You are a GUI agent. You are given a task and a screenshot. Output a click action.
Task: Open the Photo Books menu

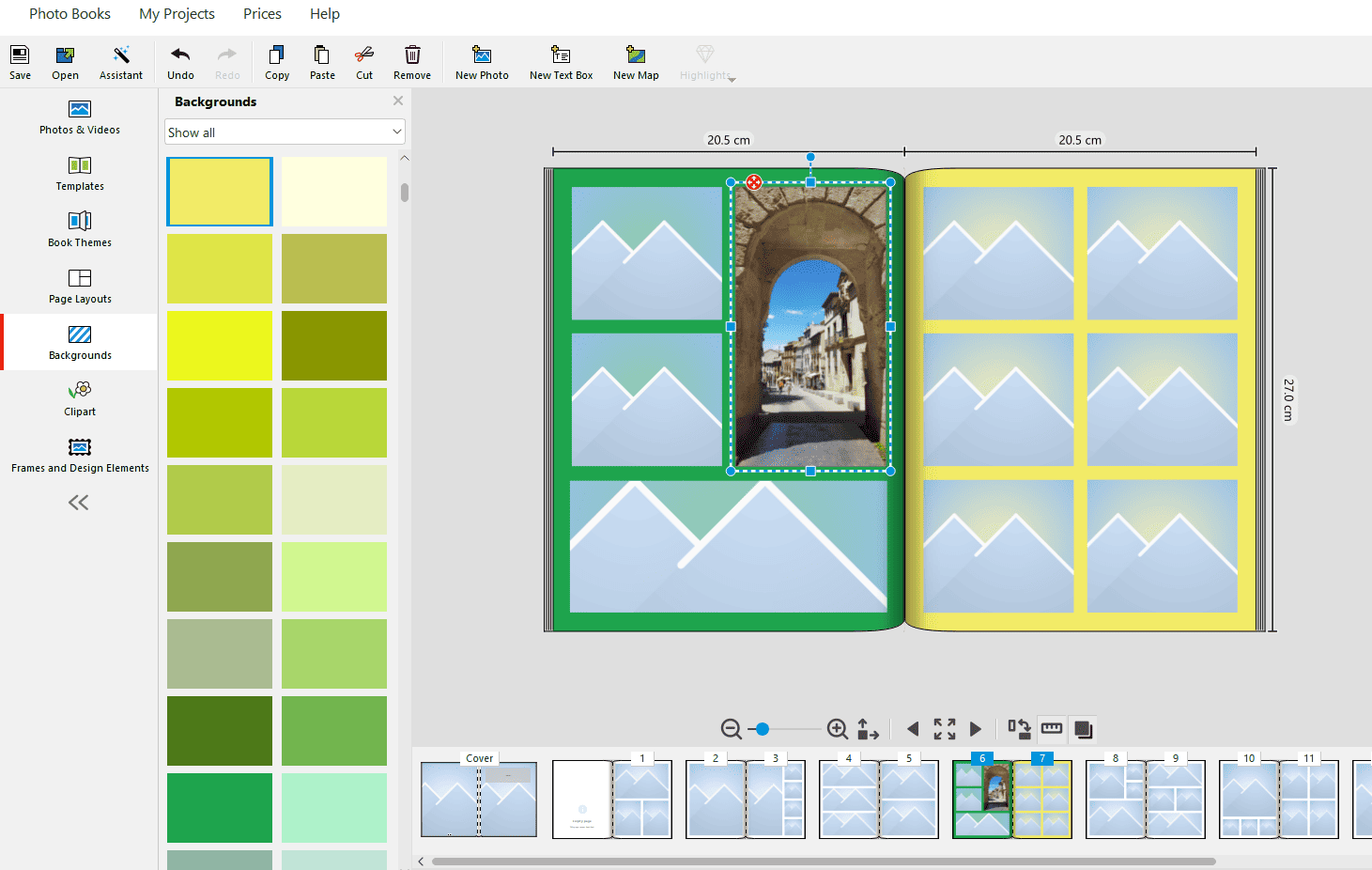[x=69, y=14]
